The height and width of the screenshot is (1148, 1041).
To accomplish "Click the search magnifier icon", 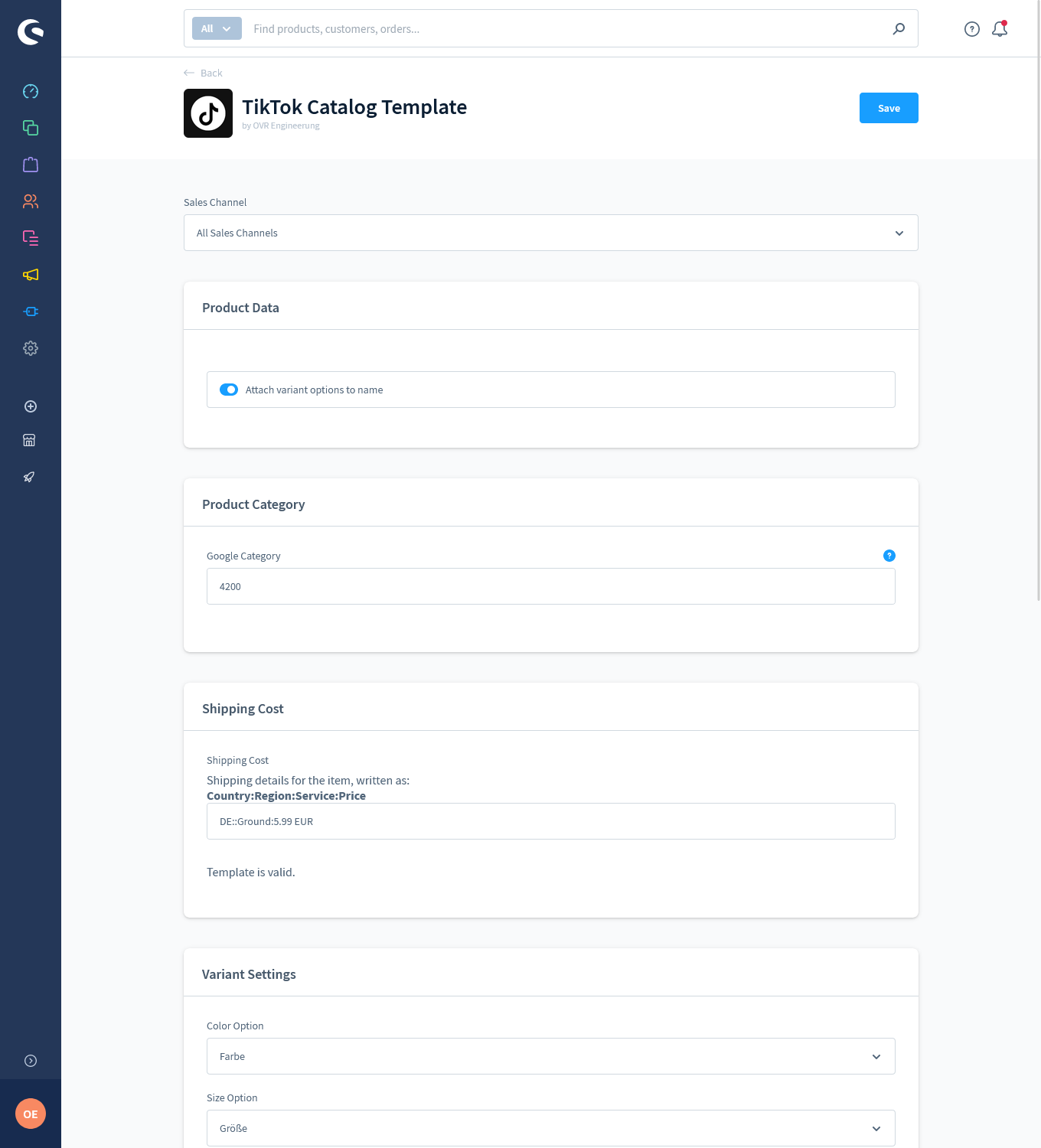I will click(899, 28).
